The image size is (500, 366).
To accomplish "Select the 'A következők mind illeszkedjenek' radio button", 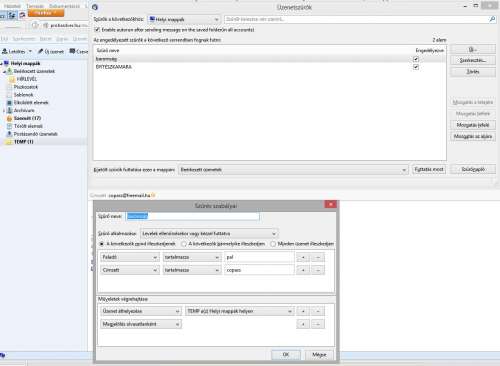I will tap(102, 244).
